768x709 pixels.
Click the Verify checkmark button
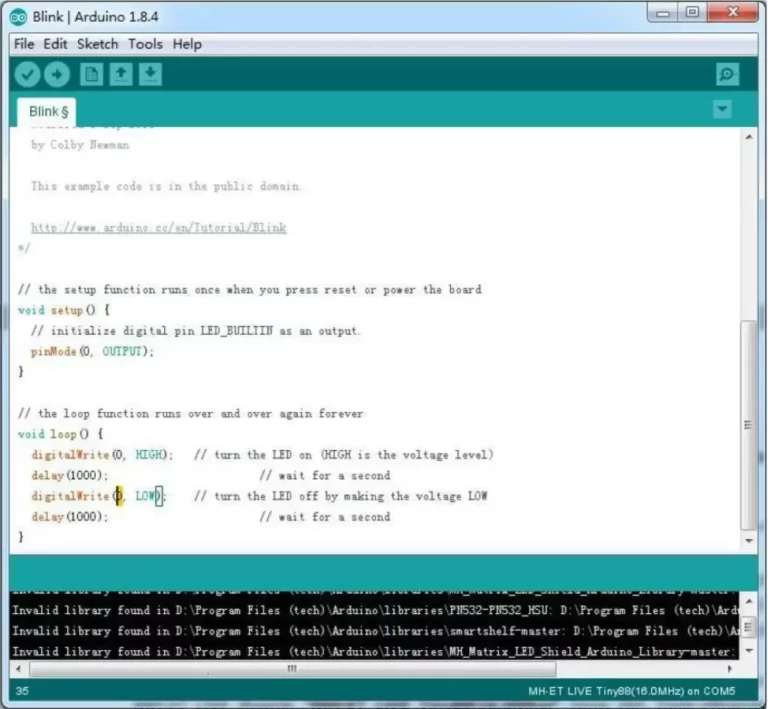coord(27,74)
